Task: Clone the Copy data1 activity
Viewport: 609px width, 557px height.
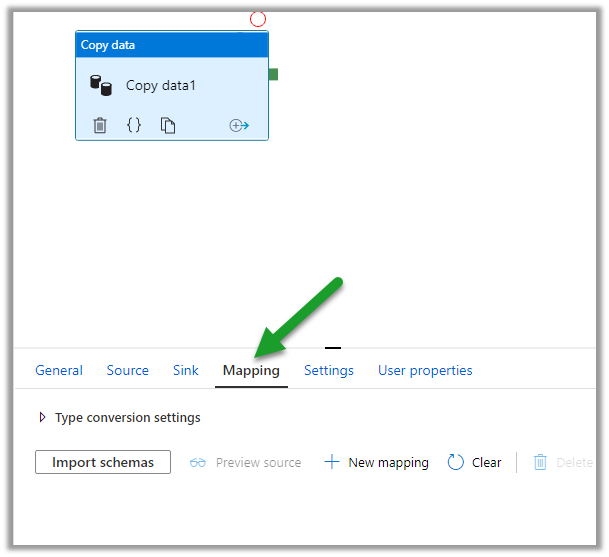Action: click(x=168, y=125)
